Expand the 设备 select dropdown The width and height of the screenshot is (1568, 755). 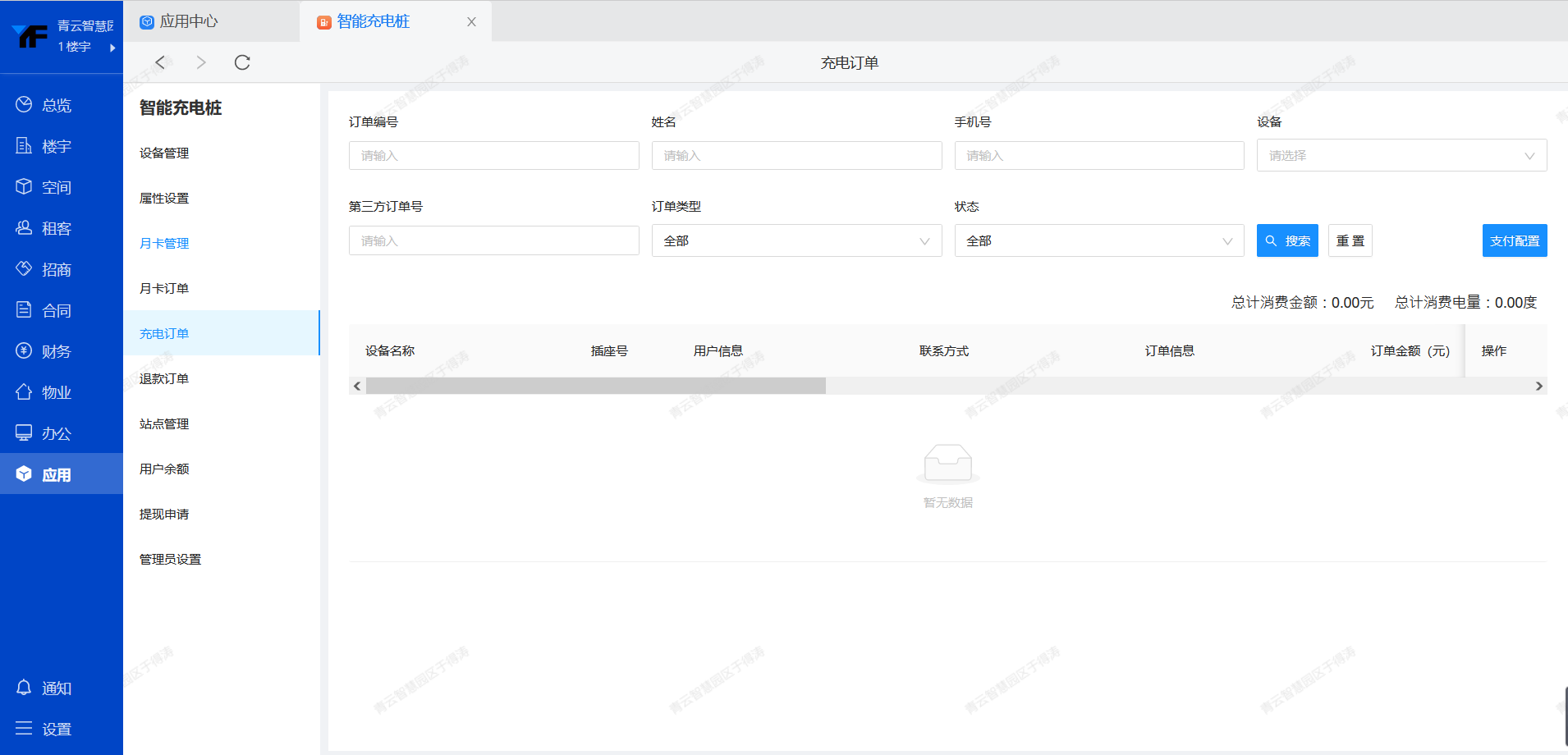pyautogui.click(x=1401, y=156)
